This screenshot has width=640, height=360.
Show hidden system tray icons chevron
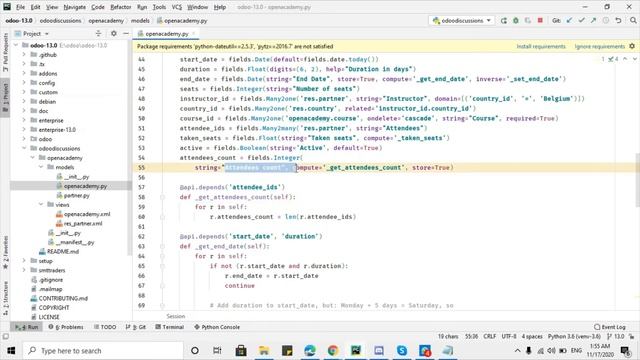517,351
